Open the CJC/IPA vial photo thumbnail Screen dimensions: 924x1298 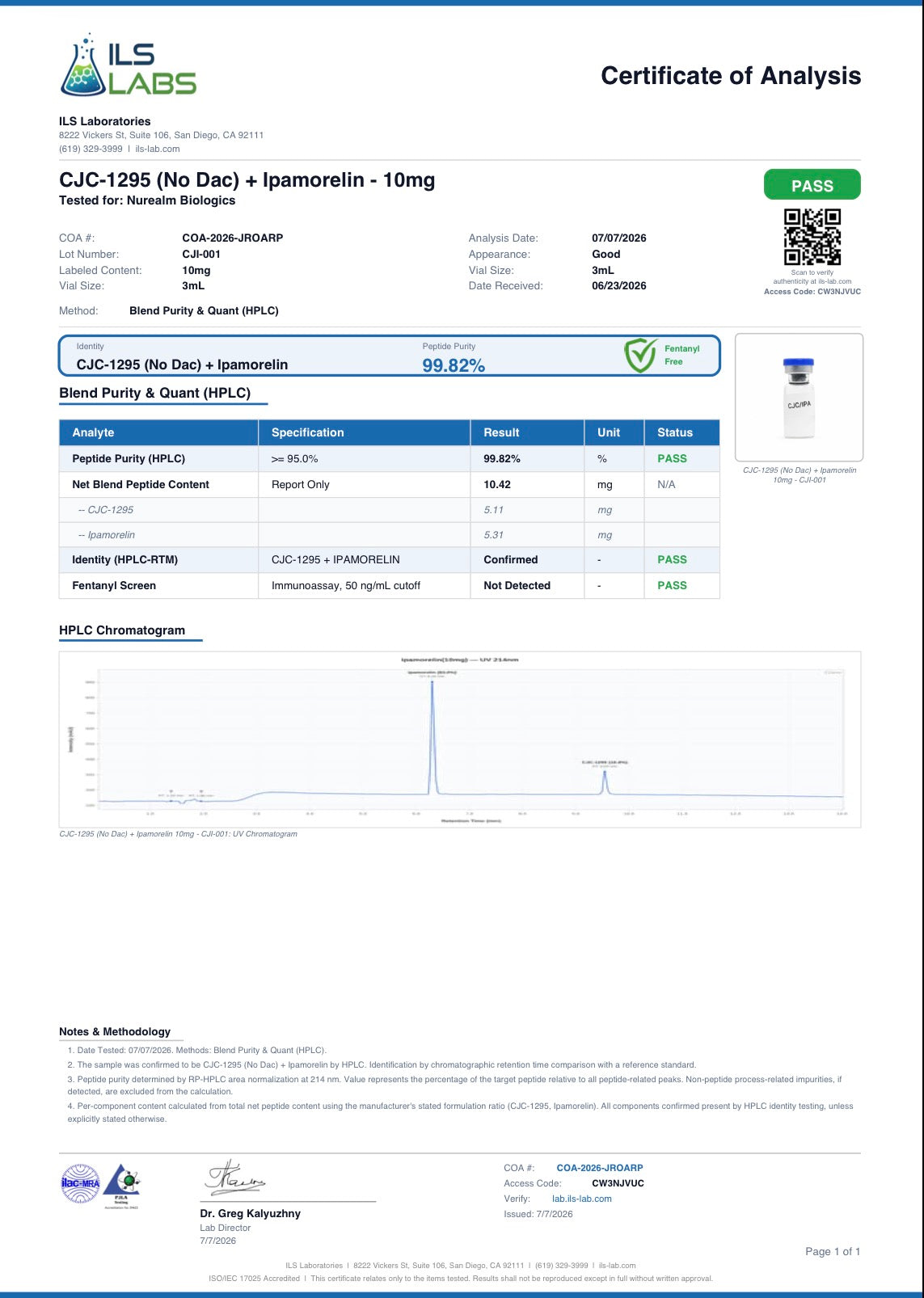[799, 398]
